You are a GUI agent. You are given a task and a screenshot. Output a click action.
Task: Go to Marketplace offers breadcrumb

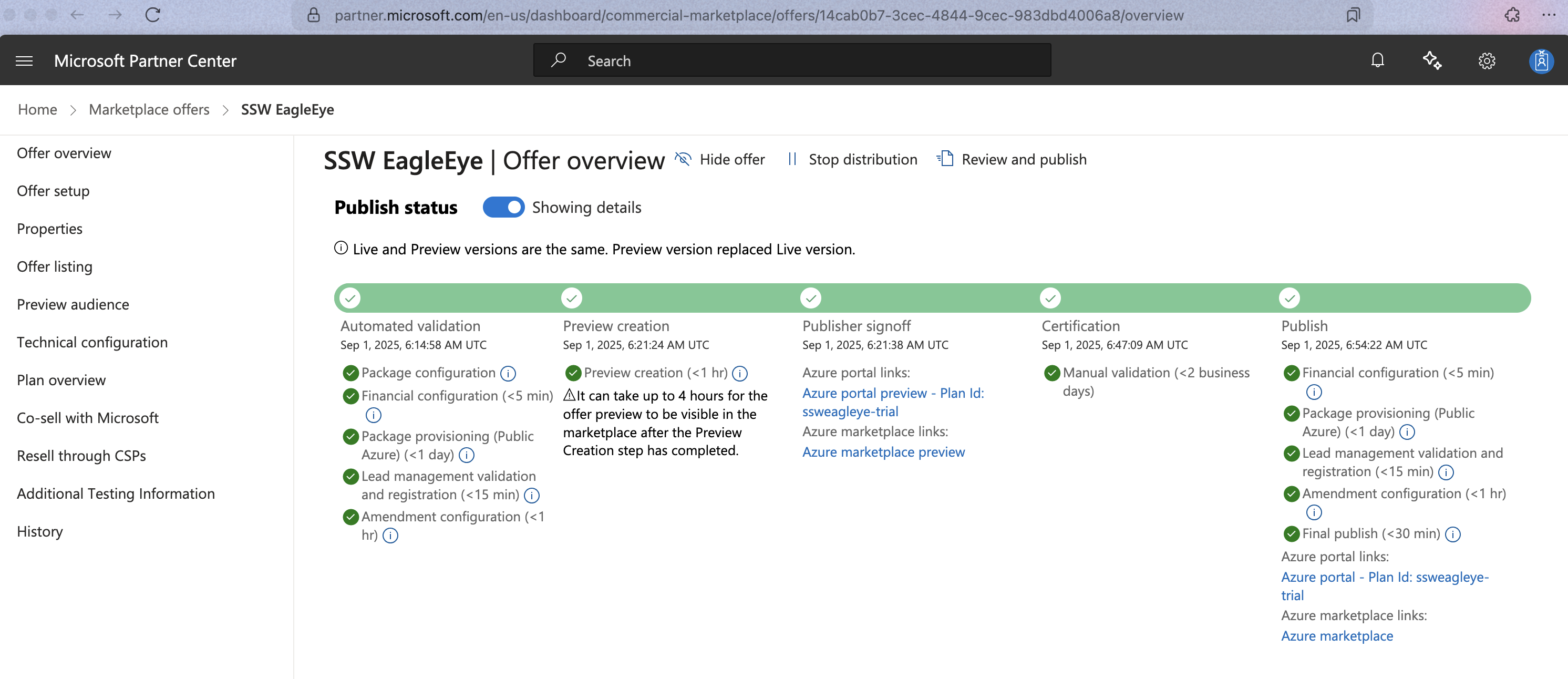(x=149, y=110)
